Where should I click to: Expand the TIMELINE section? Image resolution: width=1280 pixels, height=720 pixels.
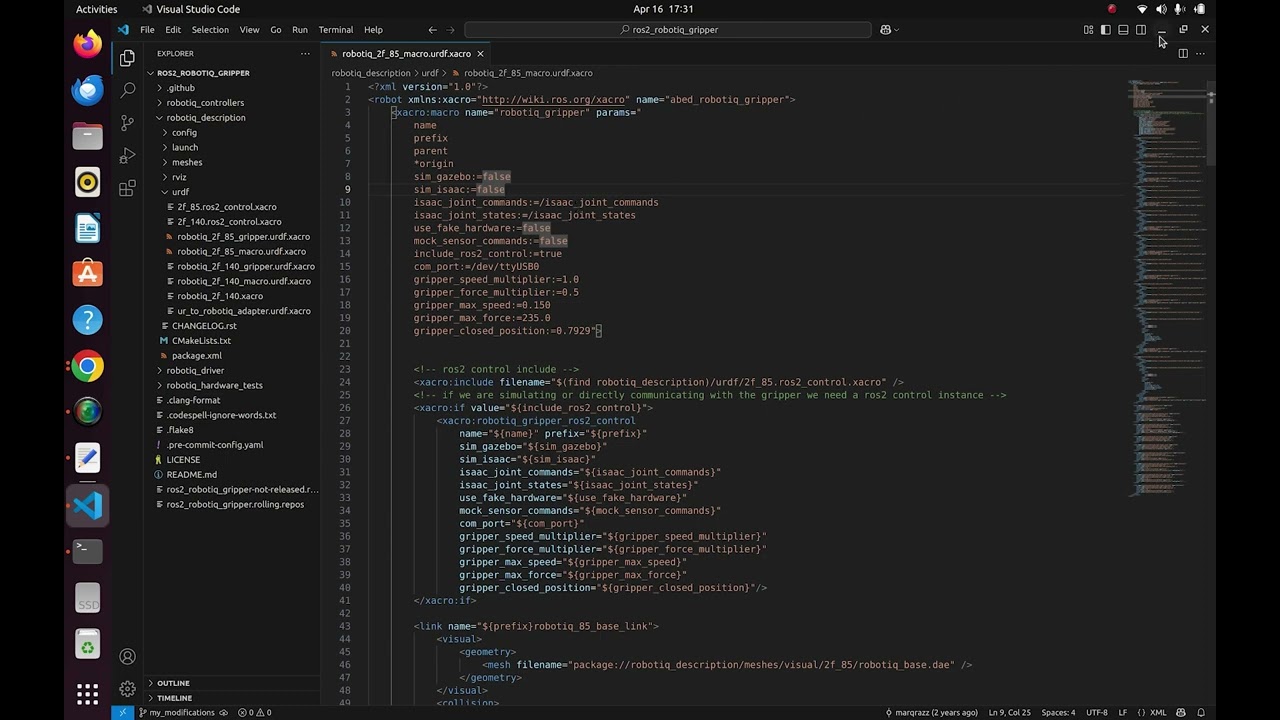click(174, 698)
